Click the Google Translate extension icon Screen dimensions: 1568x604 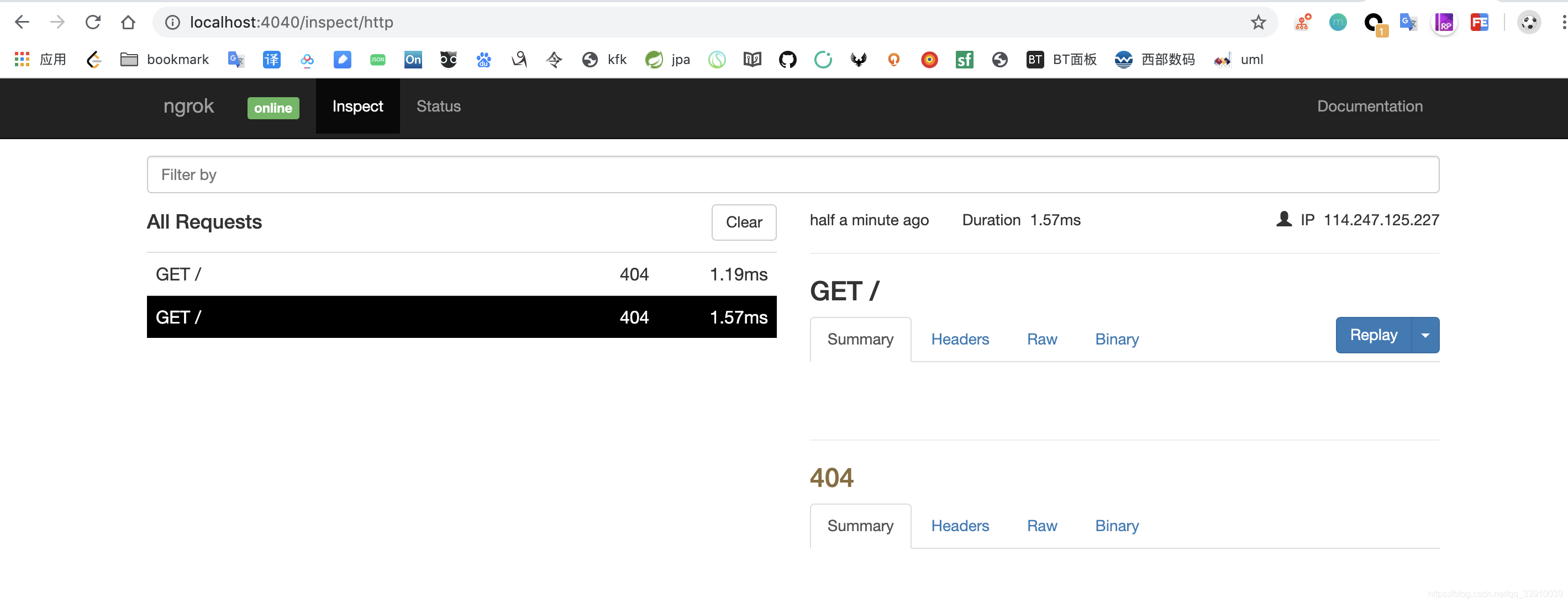[x=1408, y=23]
